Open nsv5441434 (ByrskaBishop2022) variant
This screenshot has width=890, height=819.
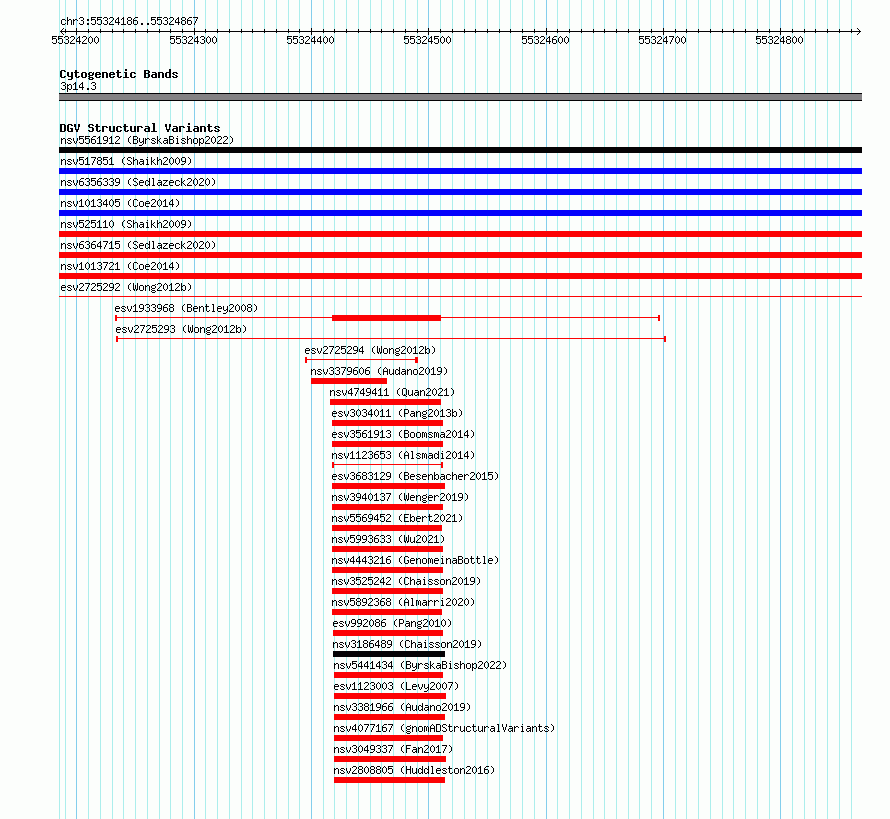tap(420, 665)
